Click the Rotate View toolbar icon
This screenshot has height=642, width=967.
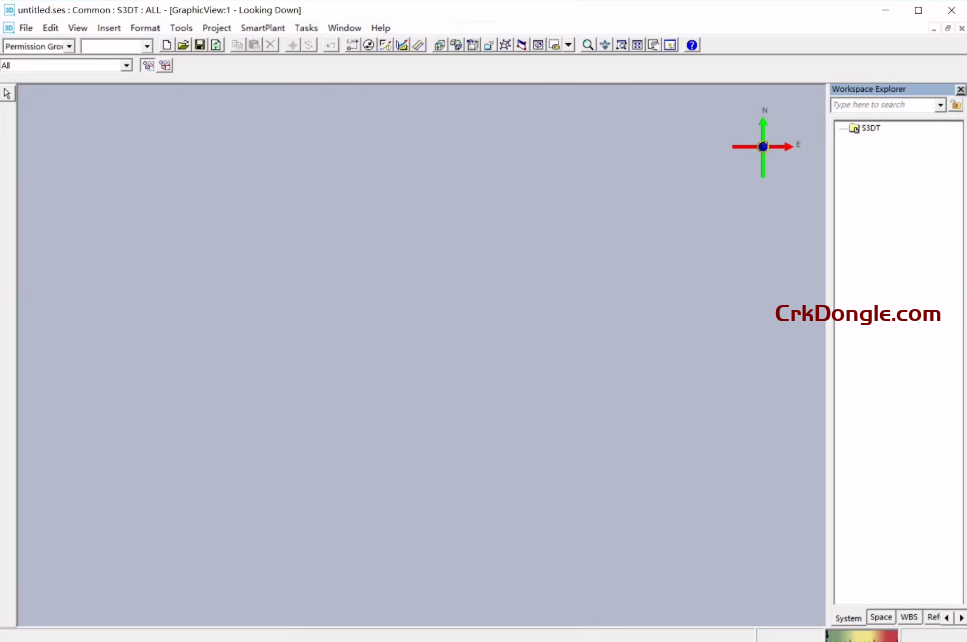pos(652,44)
